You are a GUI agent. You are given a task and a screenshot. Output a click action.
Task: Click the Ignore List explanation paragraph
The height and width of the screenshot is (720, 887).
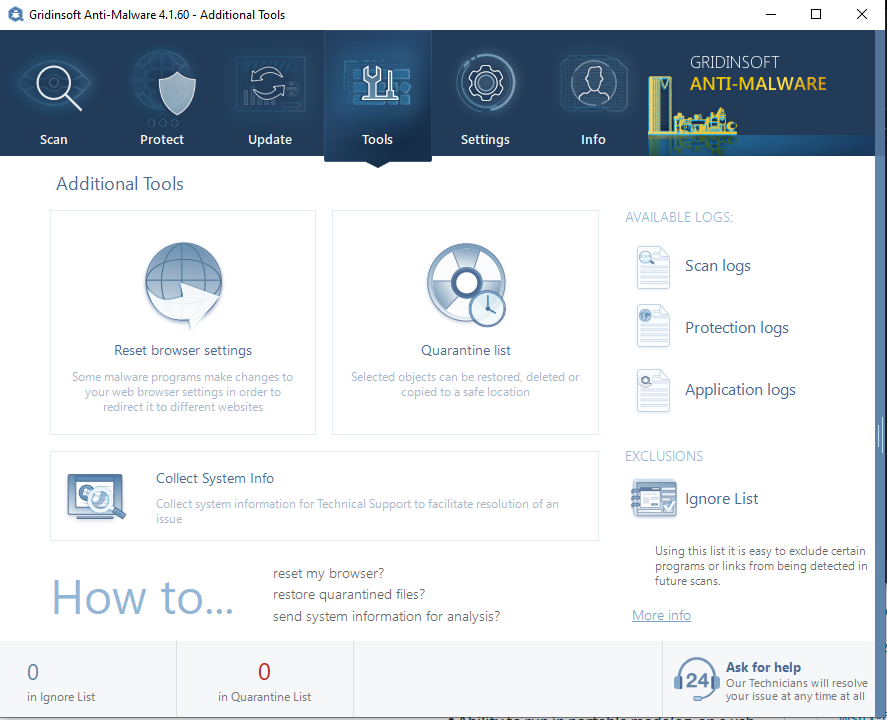pos(761,566)
